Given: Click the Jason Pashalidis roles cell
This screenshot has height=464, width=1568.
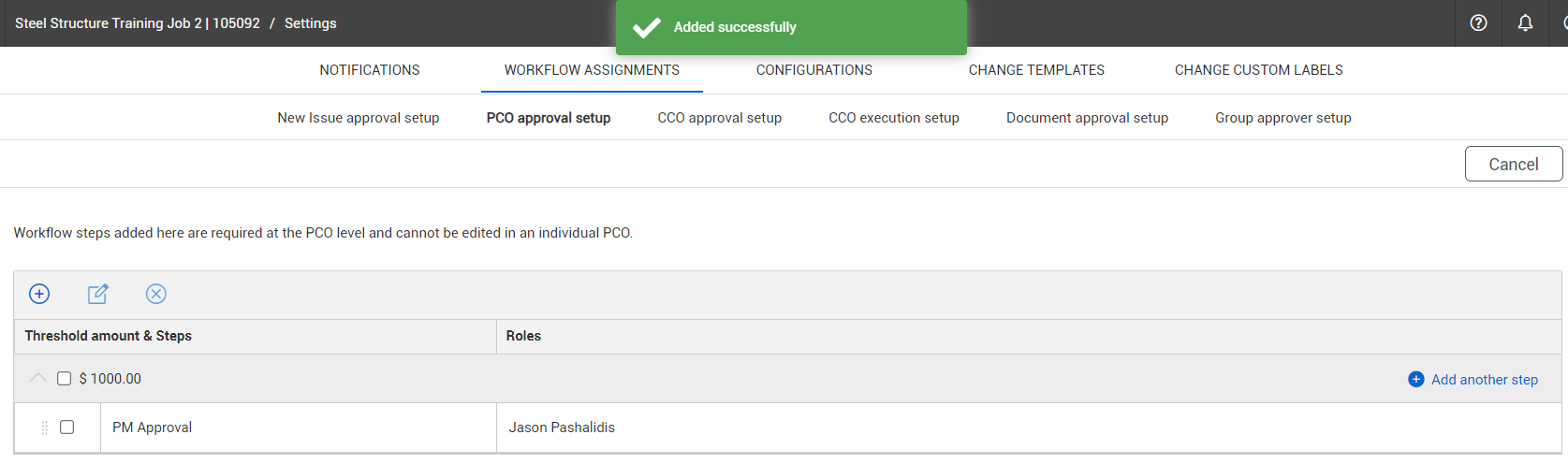Looking at the screenshot, I should 562,428.
